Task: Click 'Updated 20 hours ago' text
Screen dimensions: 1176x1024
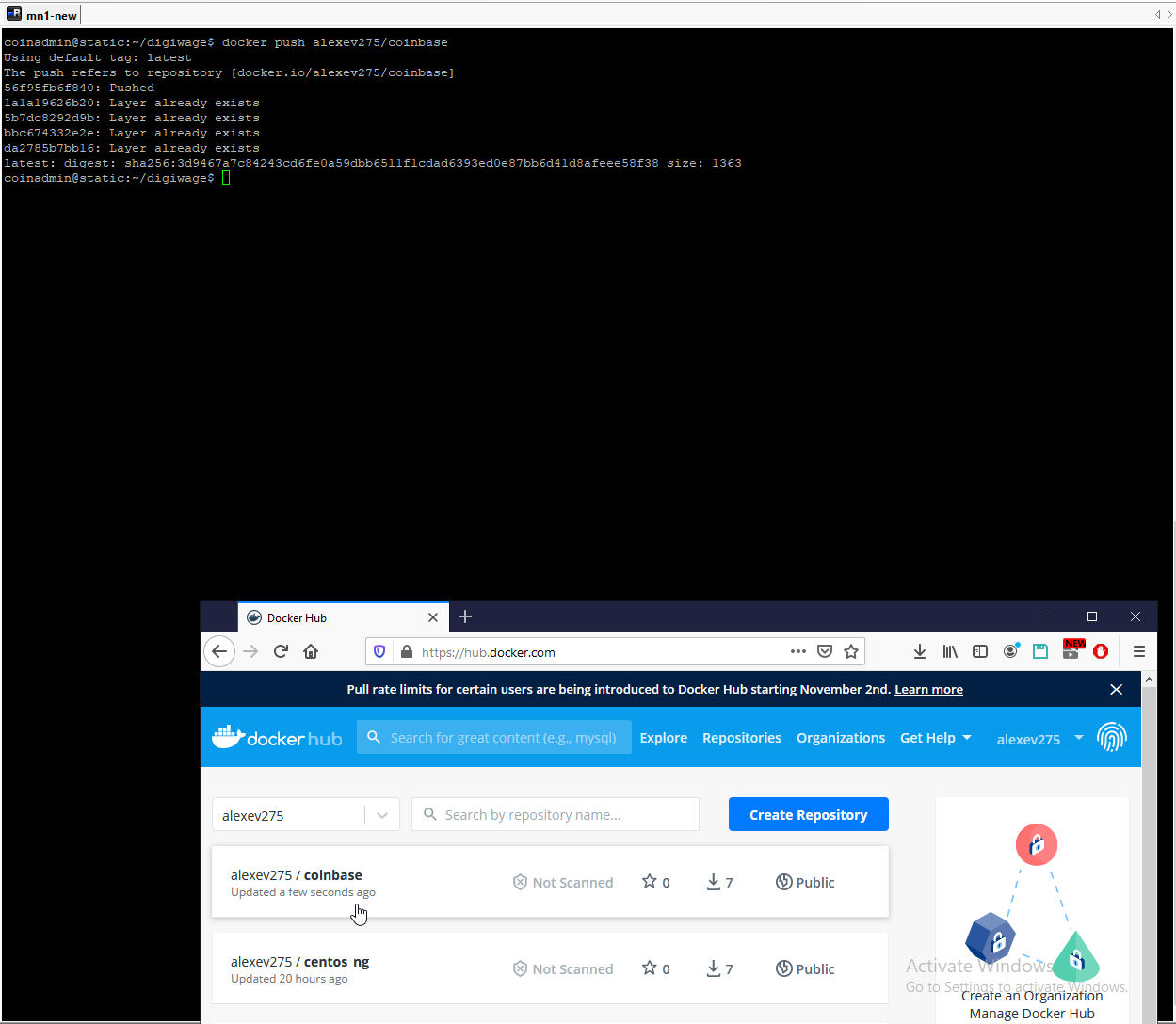Action: click(289, 979)
